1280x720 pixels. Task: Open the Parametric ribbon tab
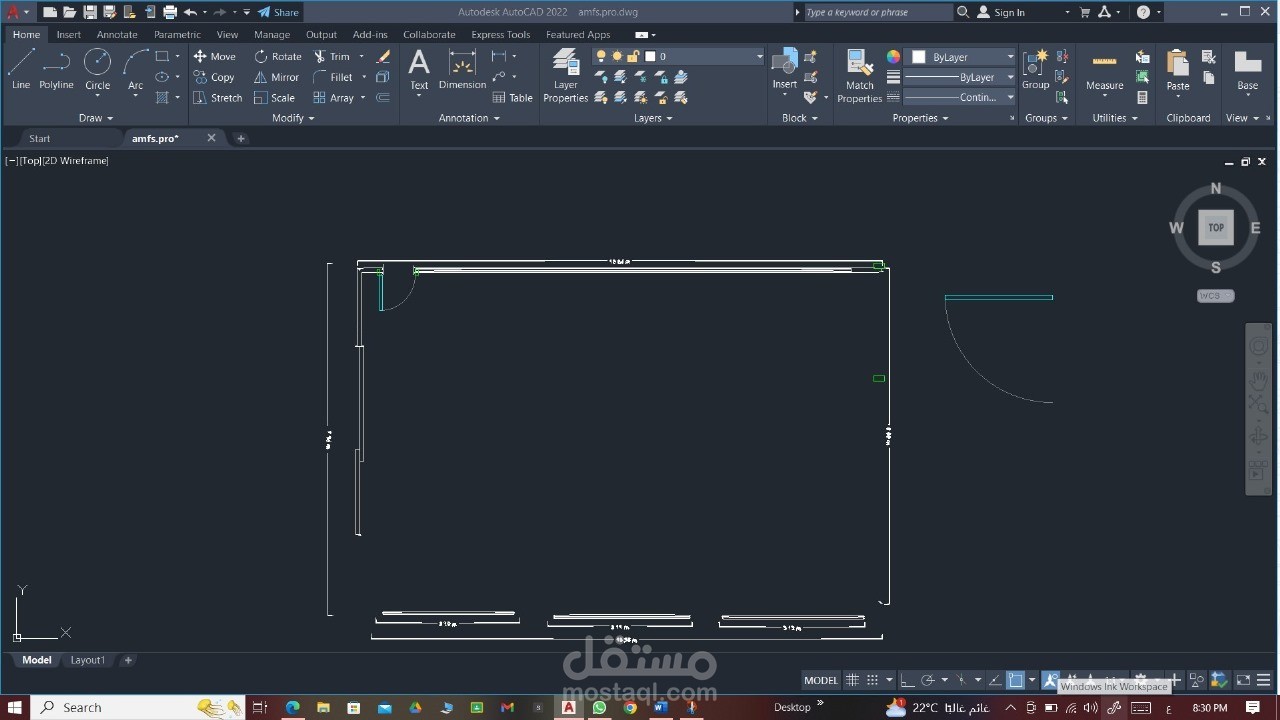coord(177,34)
